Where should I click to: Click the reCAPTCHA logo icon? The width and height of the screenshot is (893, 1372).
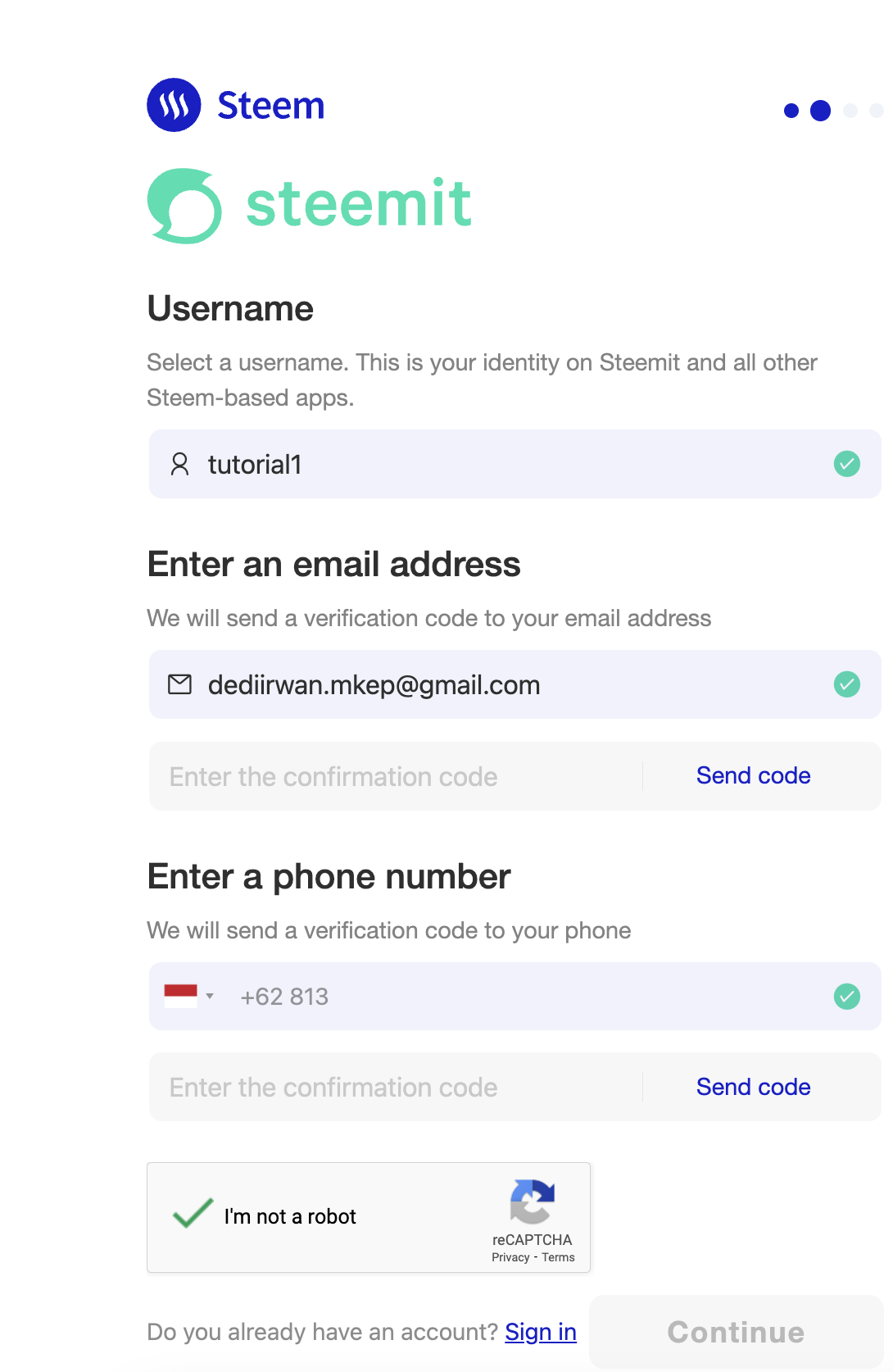click(533, 1202)
